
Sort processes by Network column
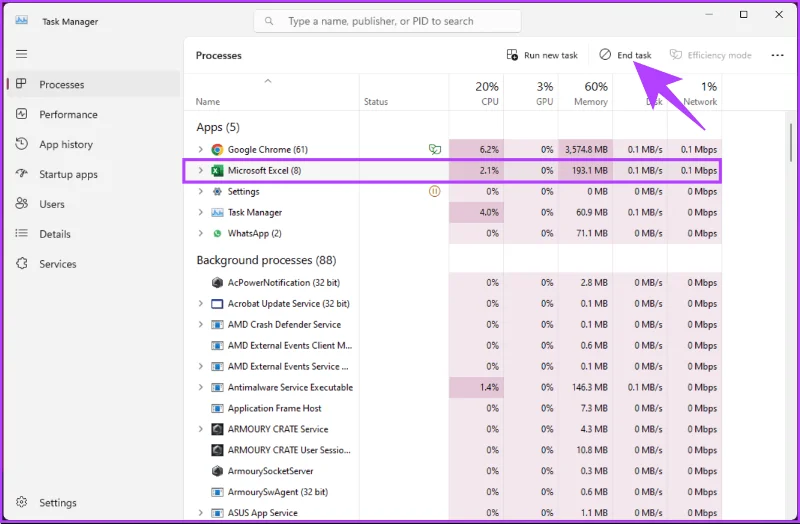[x=695, y=93]
